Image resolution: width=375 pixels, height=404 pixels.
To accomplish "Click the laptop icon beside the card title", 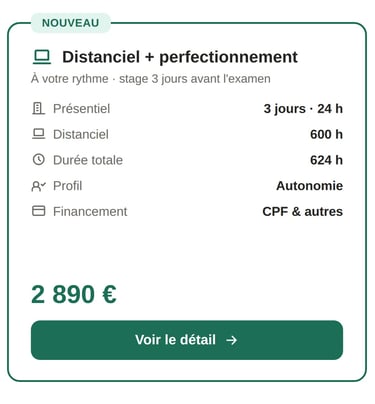I will pos(42,57).
